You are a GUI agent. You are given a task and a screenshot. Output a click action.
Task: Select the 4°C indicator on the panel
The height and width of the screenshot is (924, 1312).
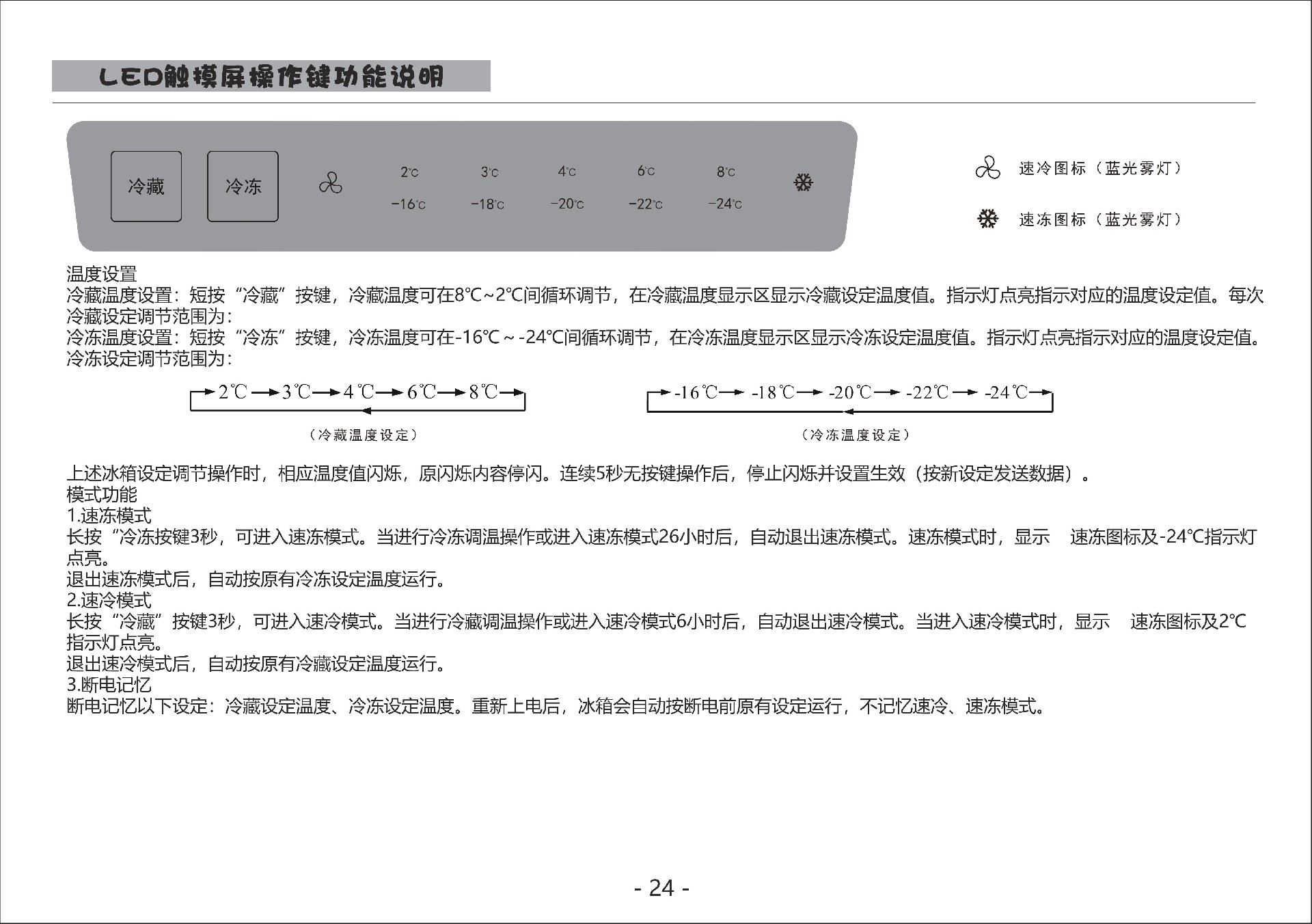pyautogui.click(x=566, y=172)
